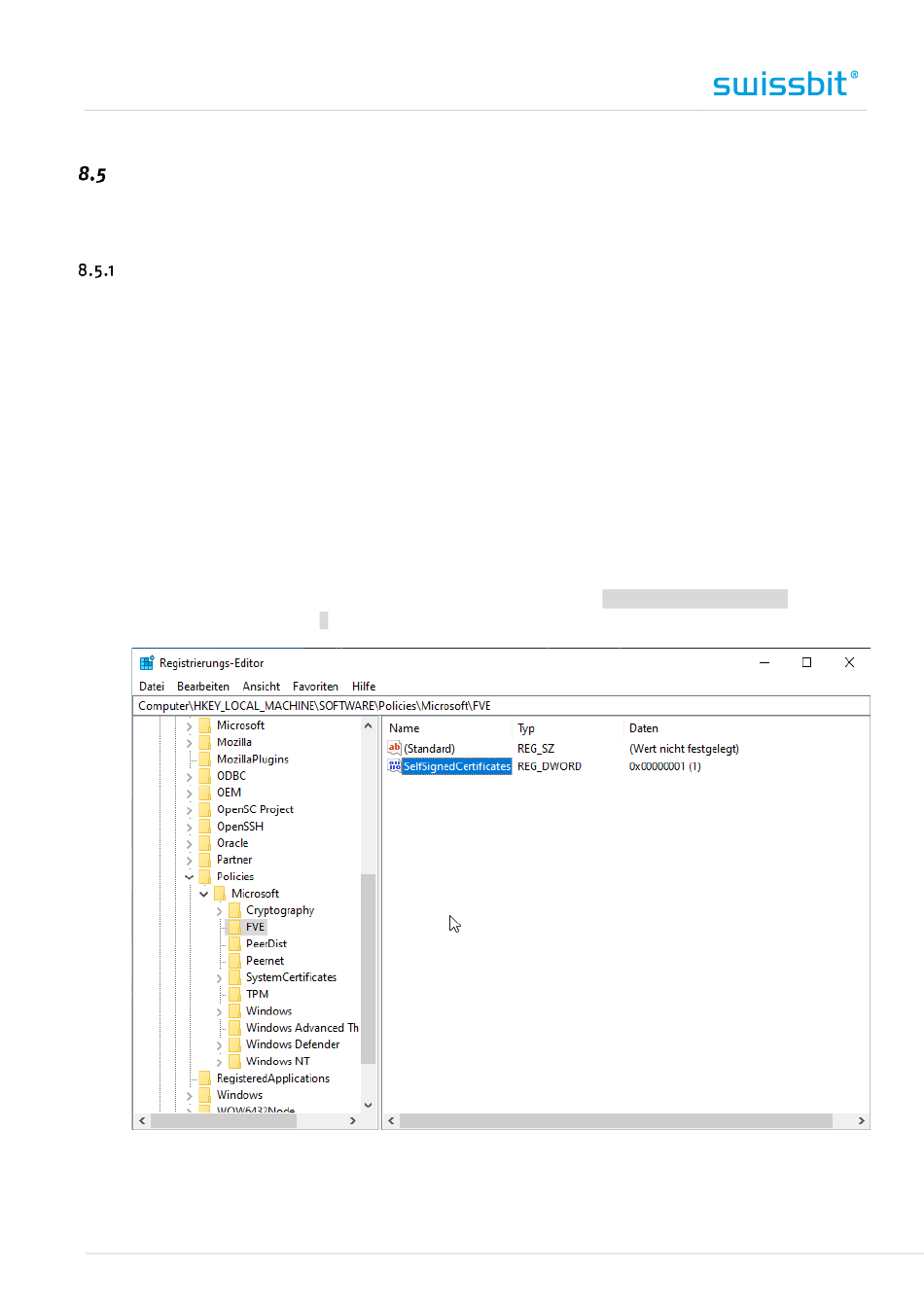Select the SelfSignedCertificates value name
This screenshot has height=1307, width=924.
pyautogui.click(x=457, y=766)
